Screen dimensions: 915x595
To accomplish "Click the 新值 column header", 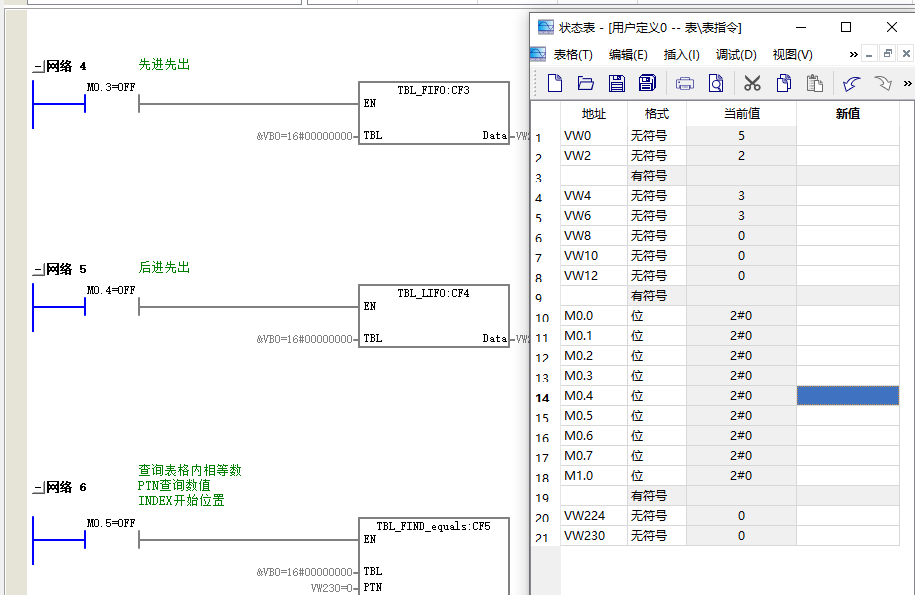I will (848, 114).
